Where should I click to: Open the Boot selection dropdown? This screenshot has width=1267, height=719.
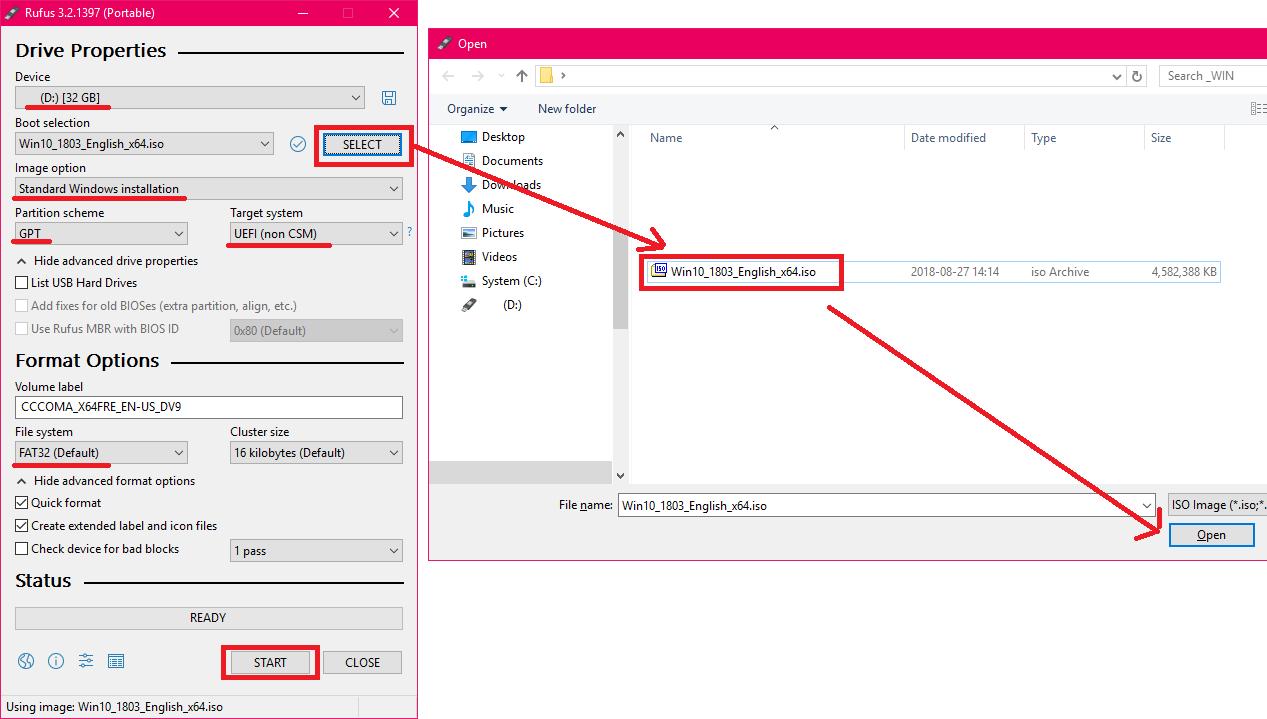tap(144, 144)
